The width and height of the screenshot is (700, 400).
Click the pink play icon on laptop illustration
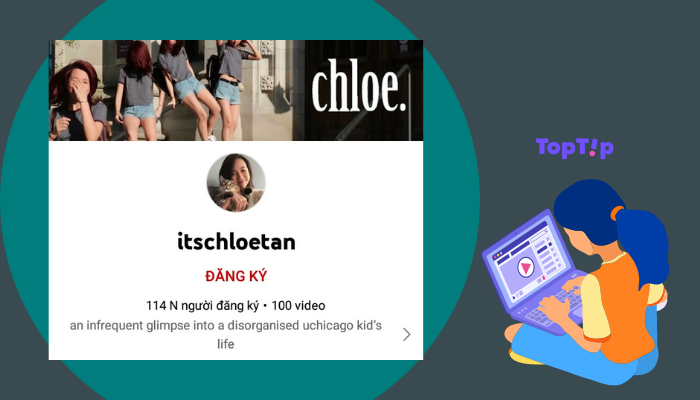click(526, 268)
